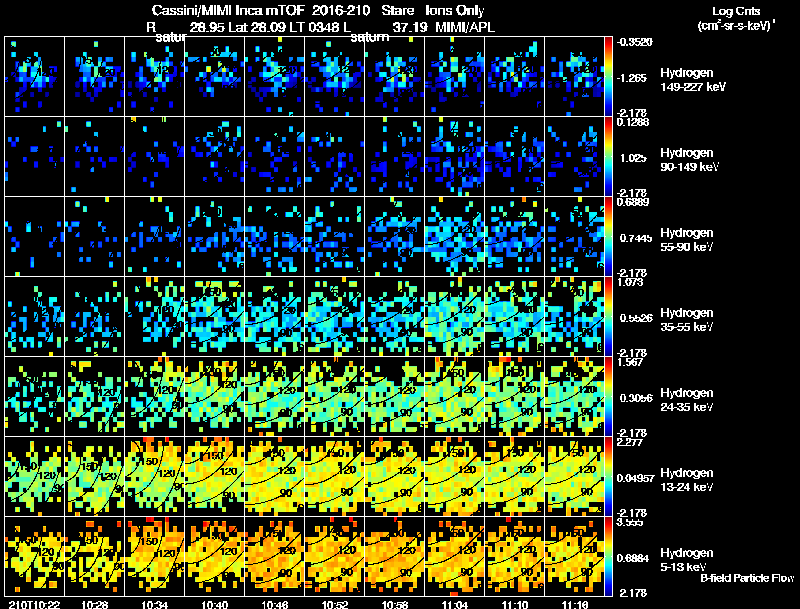This screenshot has height=609, width=800.
Task: Click the 55-90 keV panel at 10:22
Action: pos(35,237)
